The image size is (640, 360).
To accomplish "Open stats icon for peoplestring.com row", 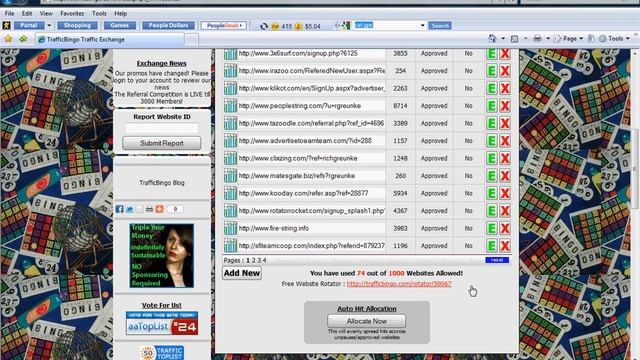I will [230, 106].
